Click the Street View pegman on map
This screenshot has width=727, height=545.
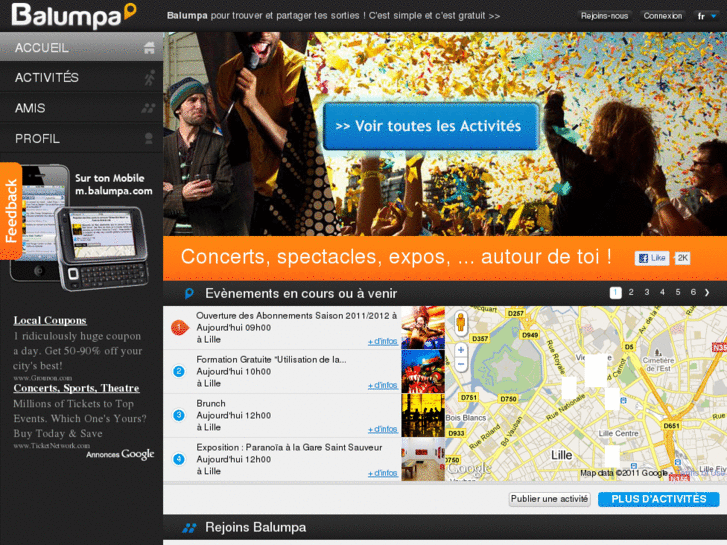click(460, 322)
